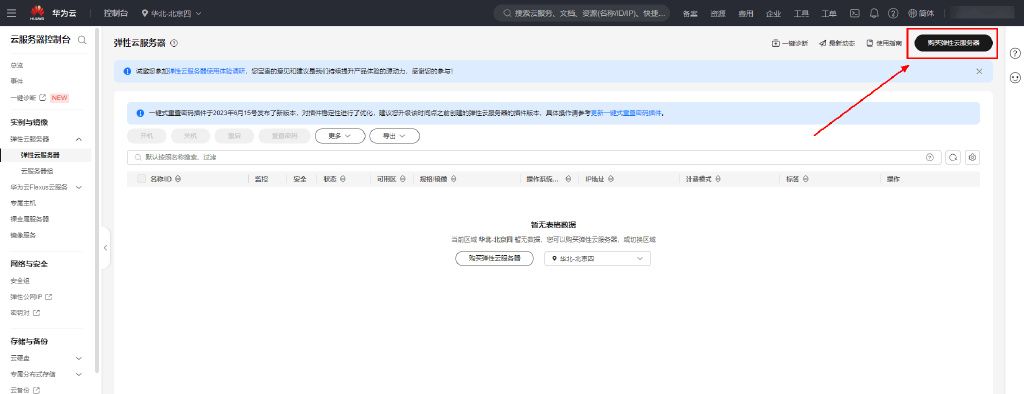Filter the 状态 column
The height and width of the screenshot is (394, 1024).
point(343,179)
